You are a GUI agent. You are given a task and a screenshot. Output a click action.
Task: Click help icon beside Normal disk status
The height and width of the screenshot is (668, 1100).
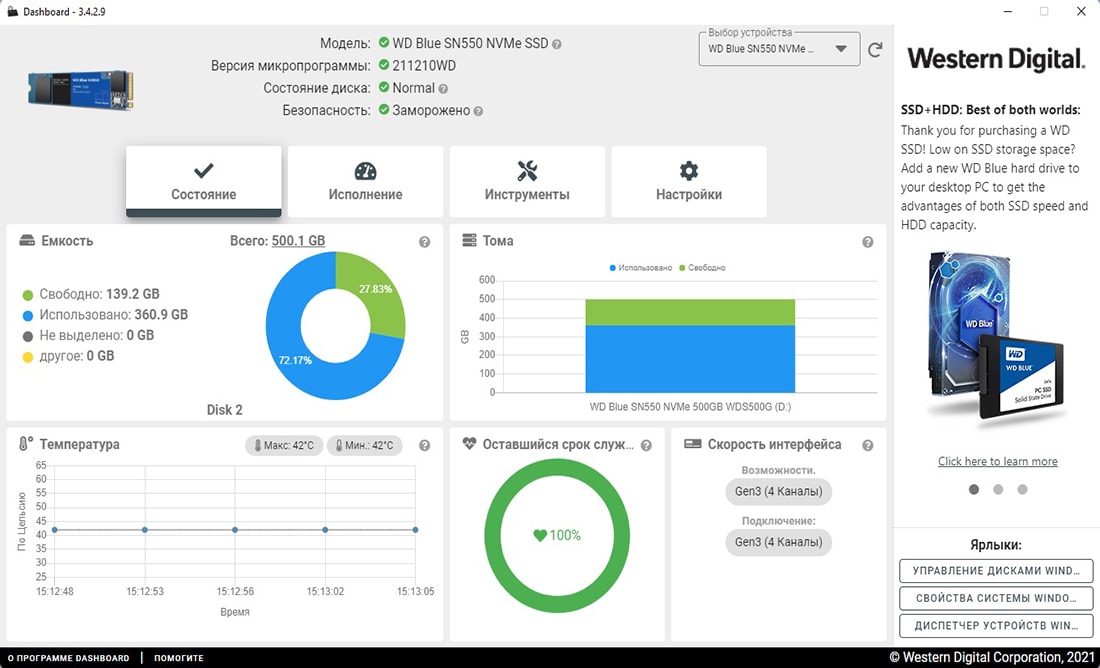click(x=443, y=89)
